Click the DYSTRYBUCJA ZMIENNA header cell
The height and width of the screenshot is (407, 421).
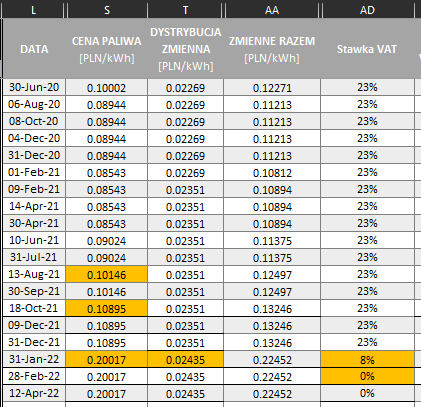coord(186,49)
